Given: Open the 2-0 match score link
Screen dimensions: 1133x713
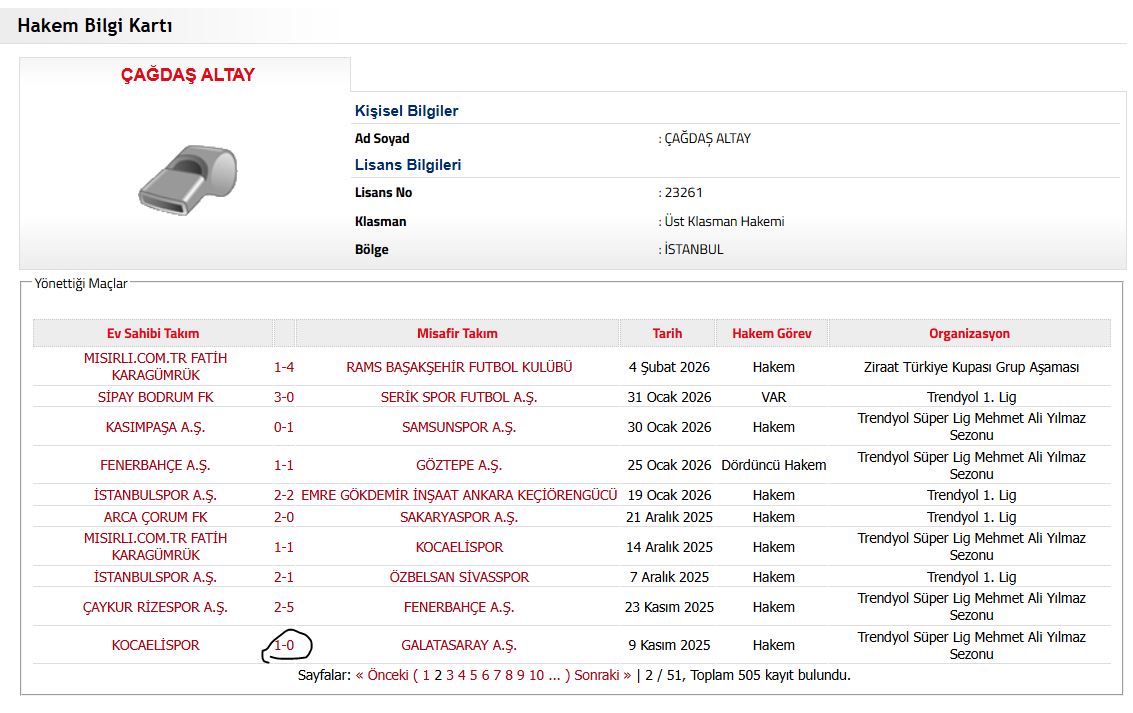Looking at the screenshot, I should pyautogui.click(x=284, y=517).
